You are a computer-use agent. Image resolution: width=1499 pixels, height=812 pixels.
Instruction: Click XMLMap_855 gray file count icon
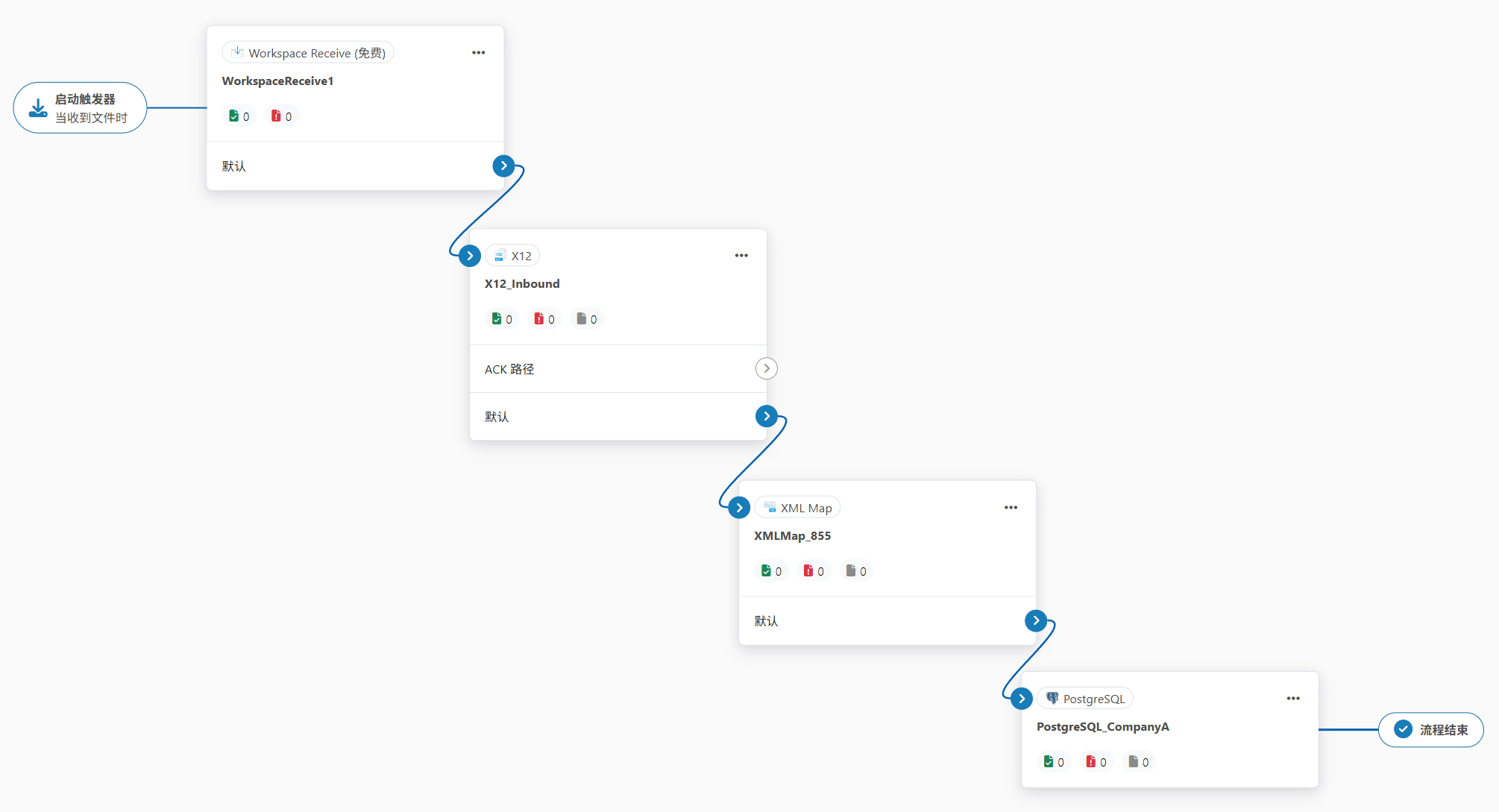pyautogui.click(x=850, y=571)
